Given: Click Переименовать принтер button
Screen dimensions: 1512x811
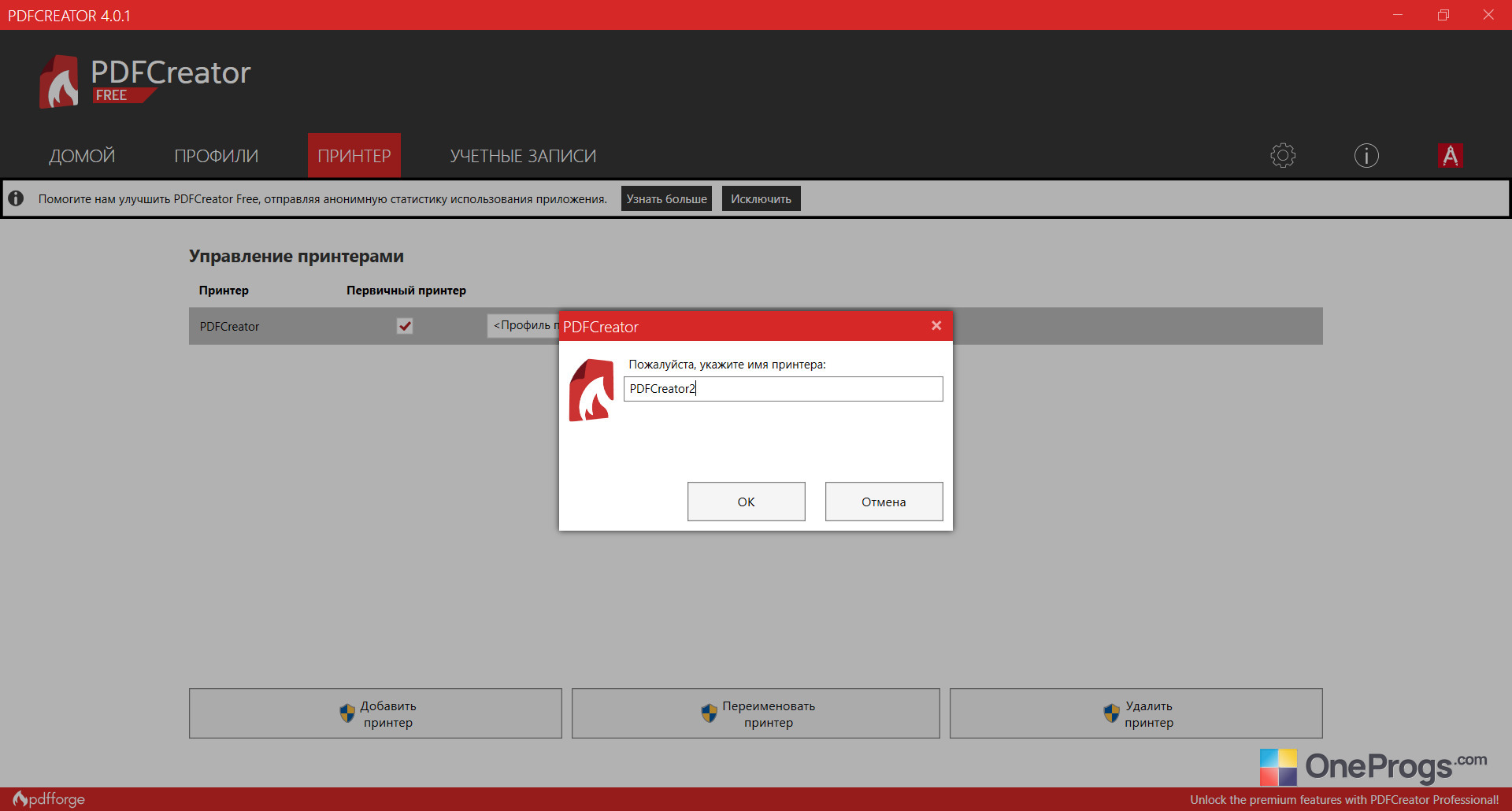Looking at the screenshot, I should [756, 713].
